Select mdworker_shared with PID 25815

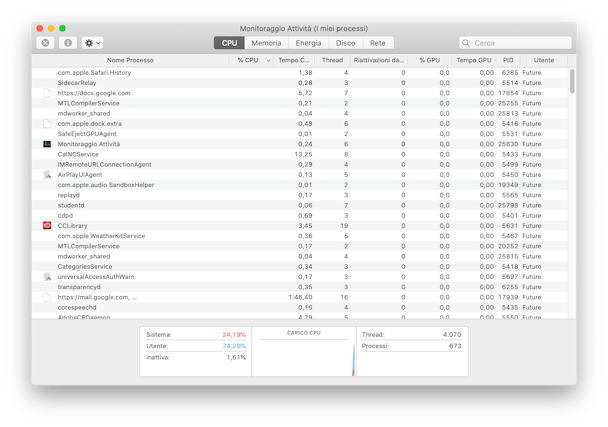coord(300,257)
